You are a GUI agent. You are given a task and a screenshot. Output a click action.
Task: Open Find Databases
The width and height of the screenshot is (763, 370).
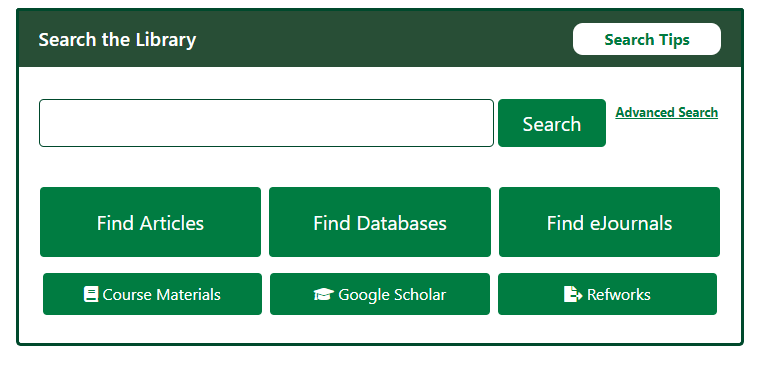point(380,222)
